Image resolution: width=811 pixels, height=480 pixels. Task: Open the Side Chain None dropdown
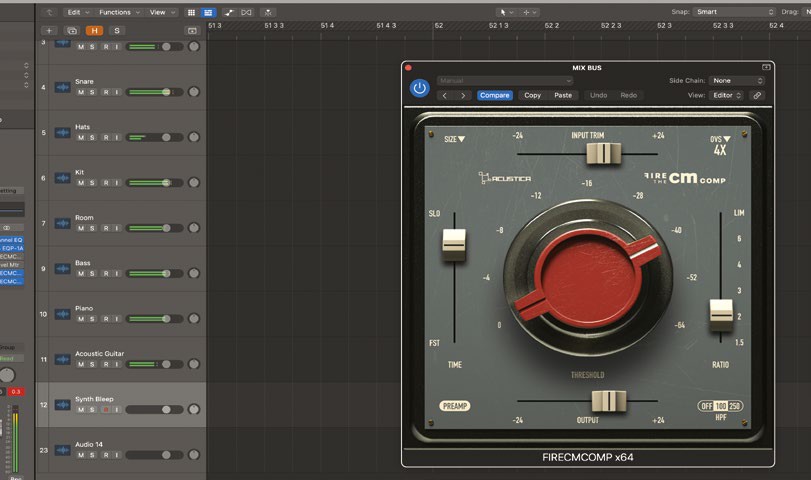coord(737,81)
